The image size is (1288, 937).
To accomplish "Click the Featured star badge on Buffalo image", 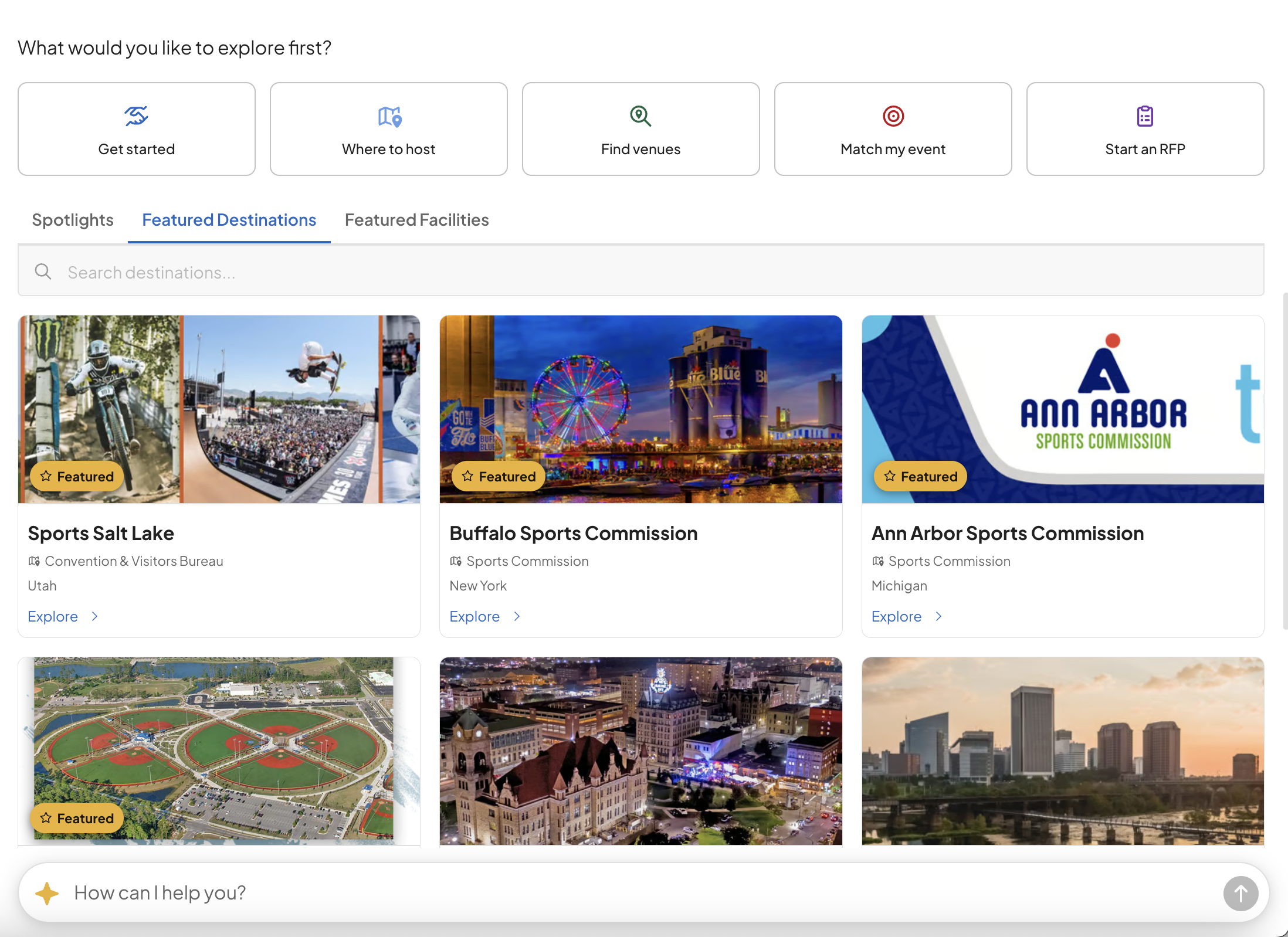I will coord(499,476).
